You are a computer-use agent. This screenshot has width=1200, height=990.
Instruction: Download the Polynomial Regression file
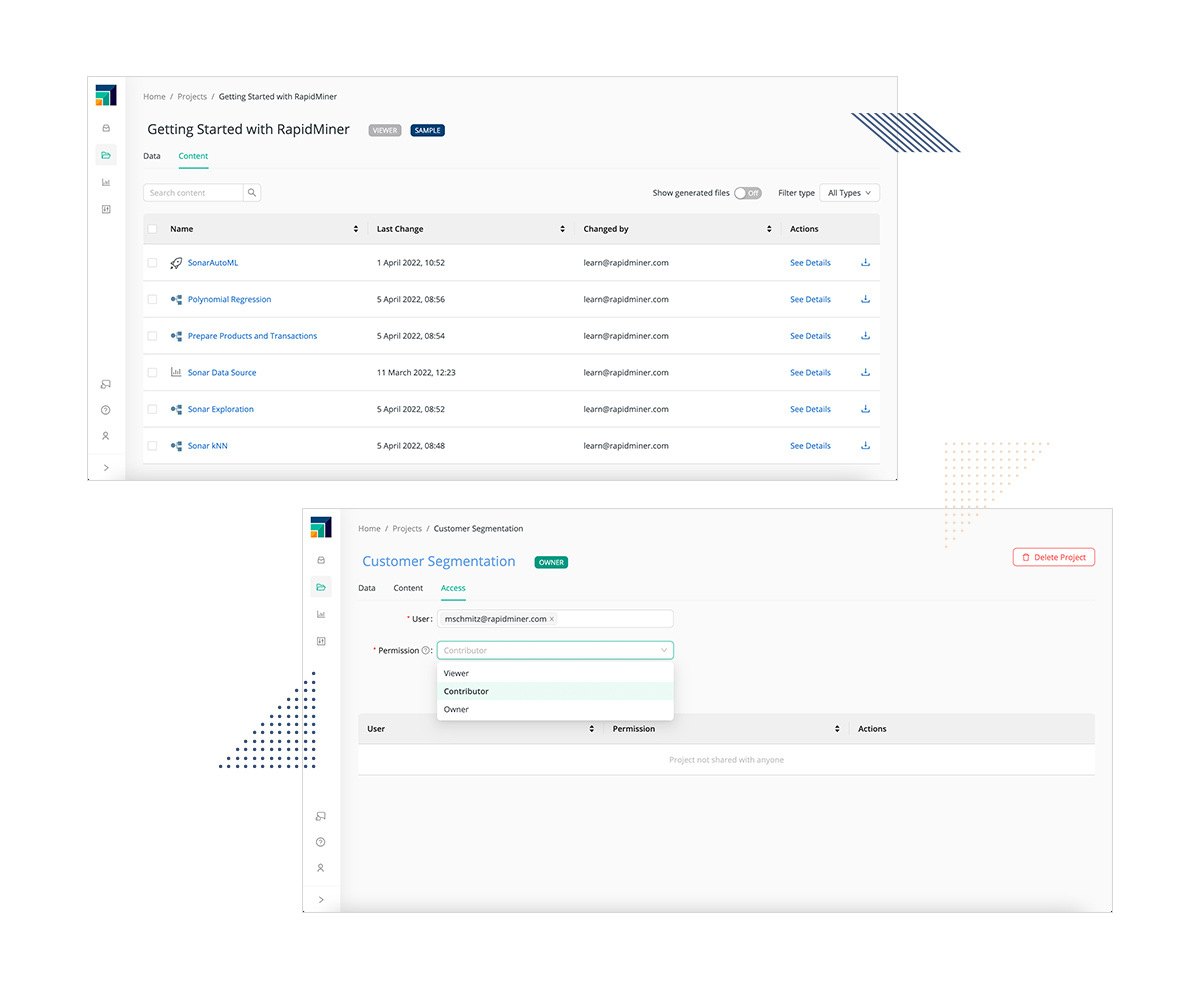[x=866, y=299]
